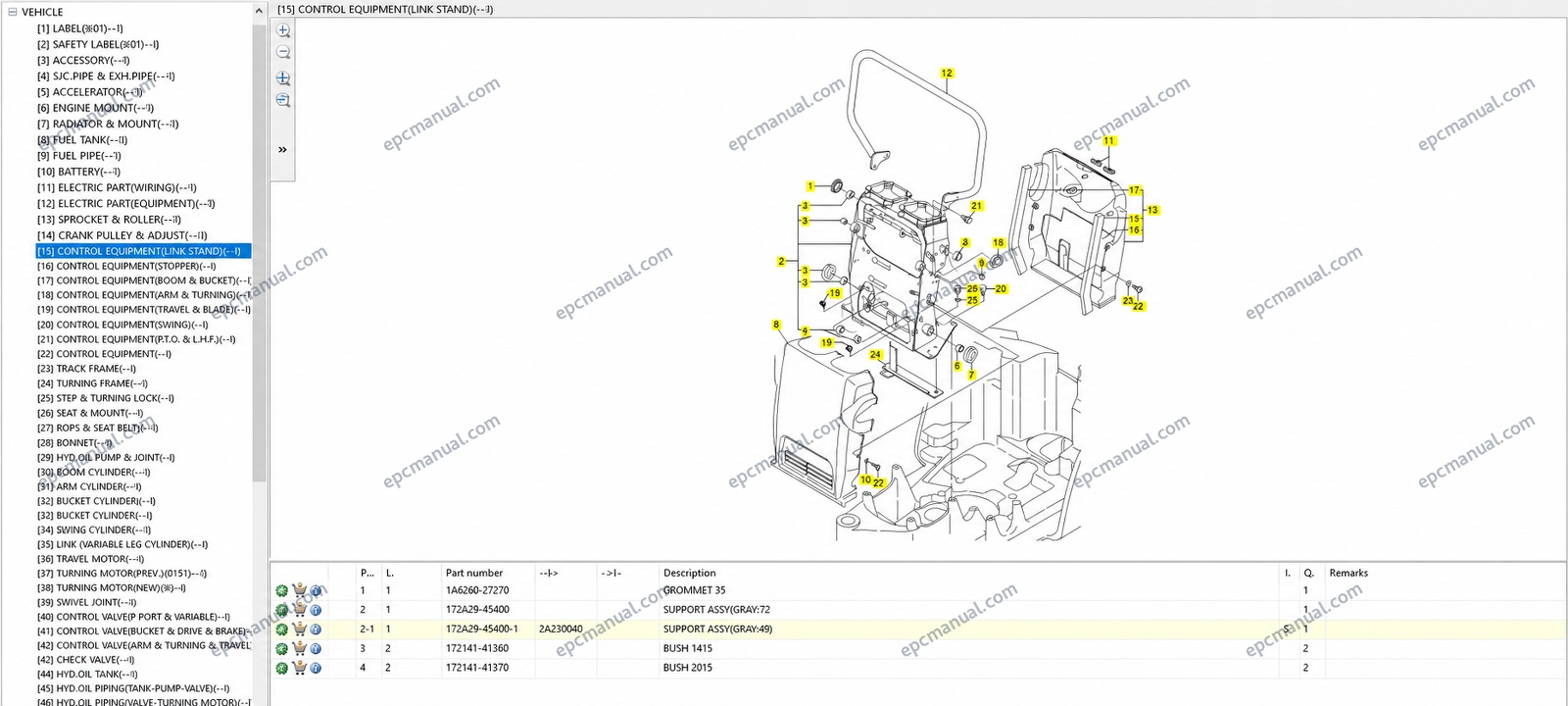Click green gear icon for GROMMET 35 row
The image size is (1568, 706).
point(282,591)
